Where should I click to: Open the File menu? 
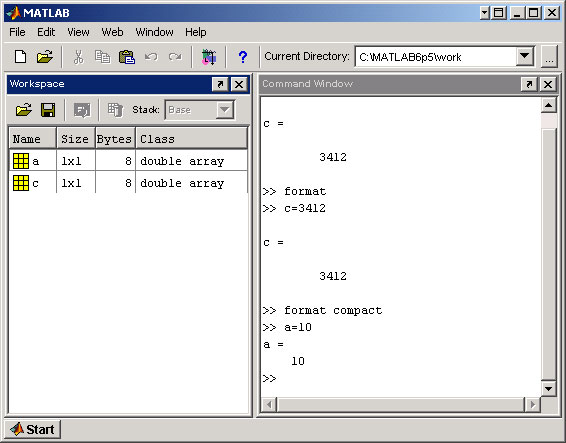[x=17, y=32]
